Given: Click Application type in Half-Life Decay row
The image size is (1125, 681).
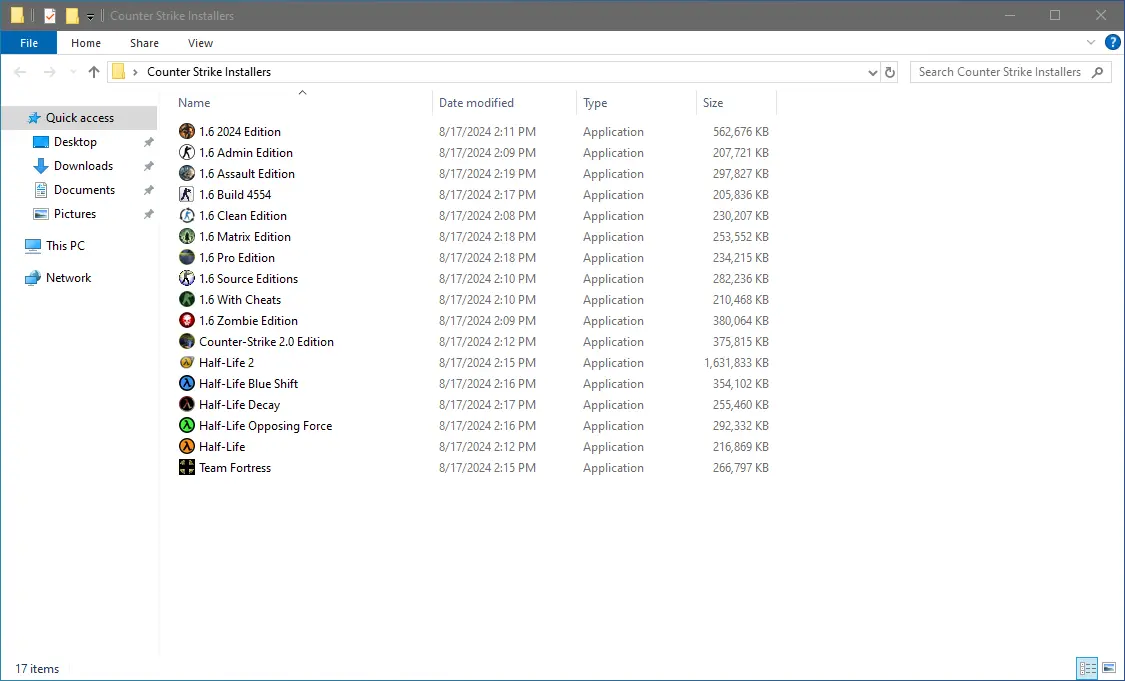Looking at the screenshot, I should 613,405.
